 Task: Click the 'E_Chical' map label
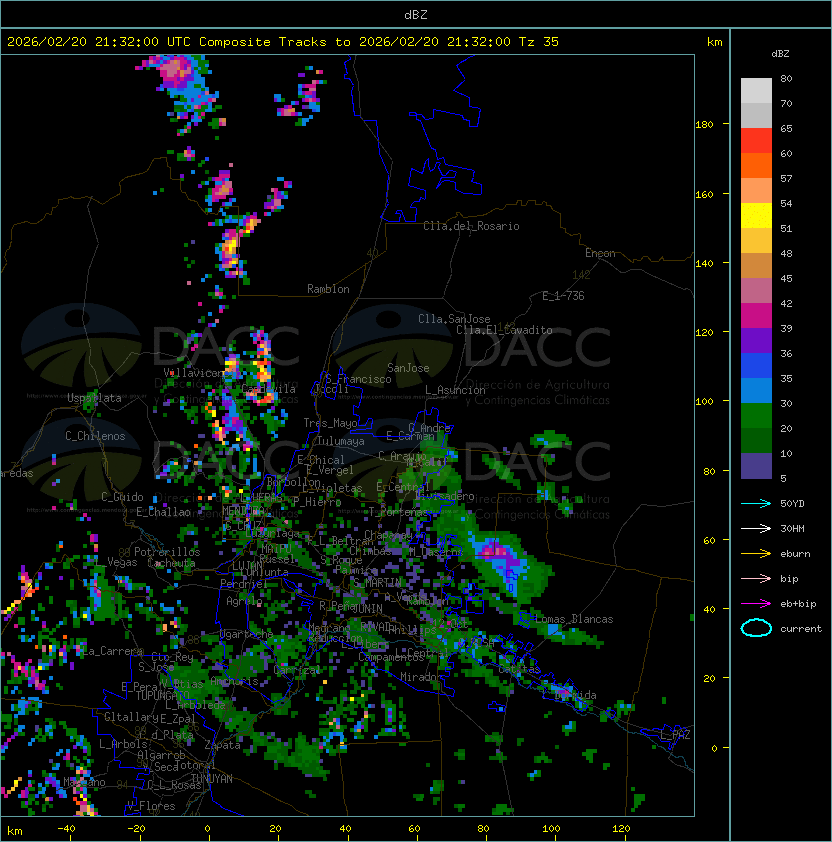(x=321, y=460)
